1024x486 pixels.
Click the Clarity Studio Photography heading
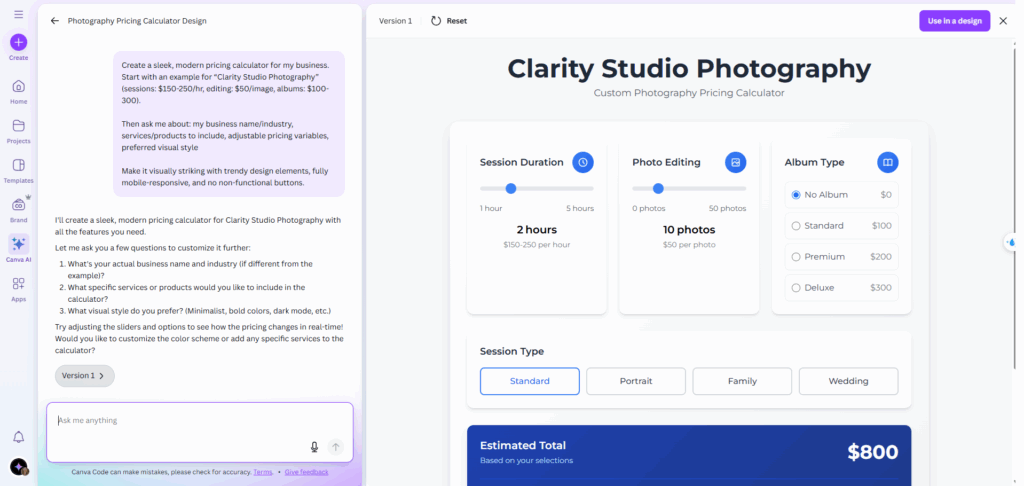coord(689,68)
